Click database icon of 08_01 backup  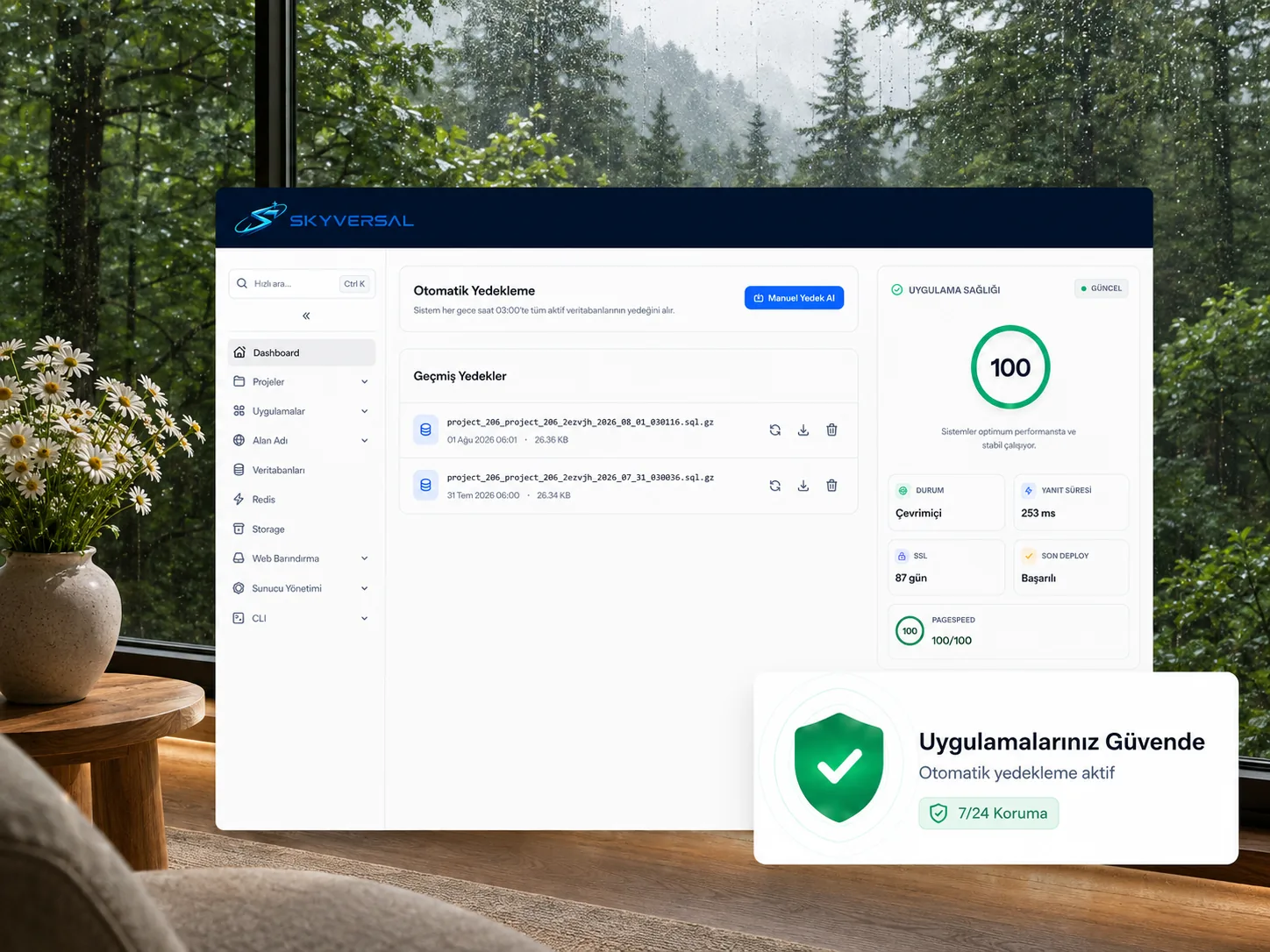tap(425, 430)
